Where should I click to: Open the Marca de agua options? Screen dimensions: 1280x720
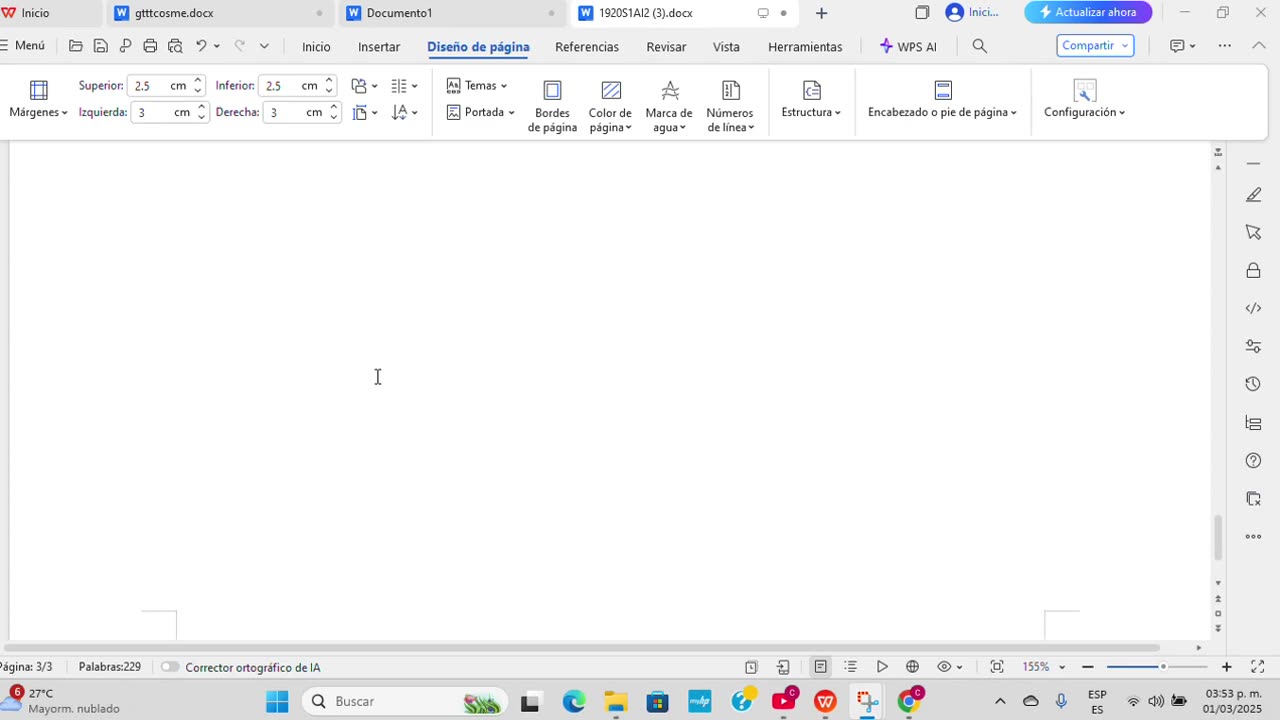[669, 106]
